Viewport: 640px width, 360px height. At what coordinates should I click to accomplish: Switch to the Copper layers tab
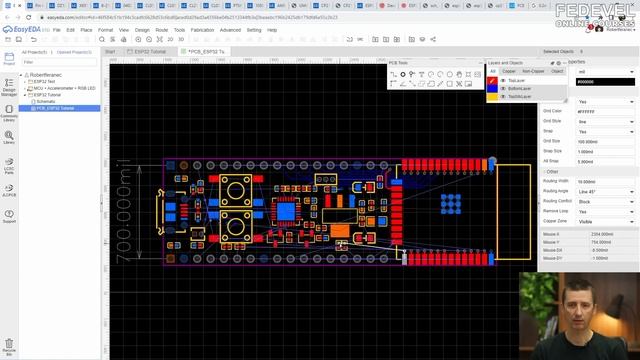click(x=509, y=71)
